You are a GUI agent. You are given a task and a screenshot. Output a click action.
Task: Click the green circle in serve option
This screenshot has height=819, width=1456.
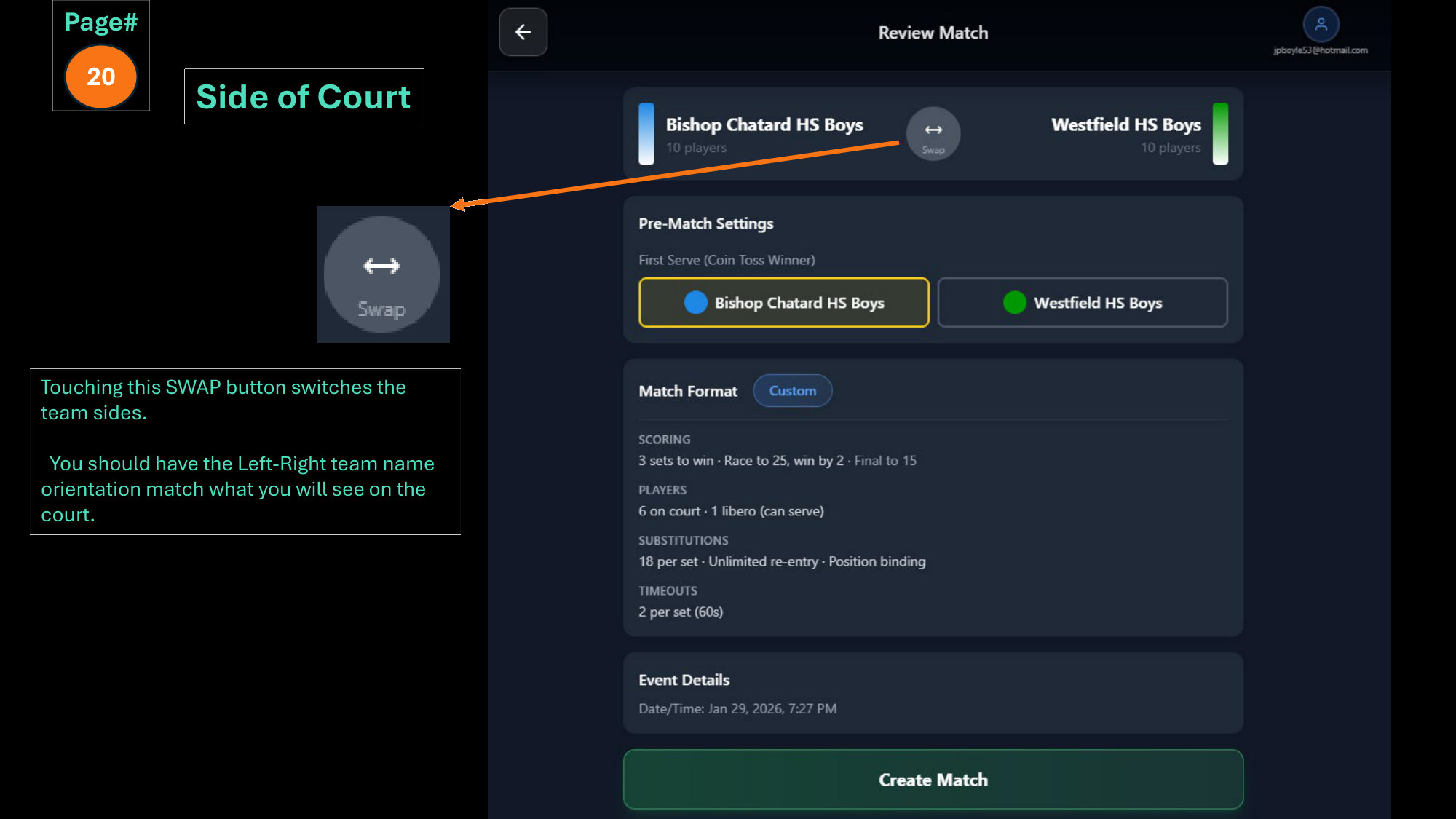[x=1014, y=302]
